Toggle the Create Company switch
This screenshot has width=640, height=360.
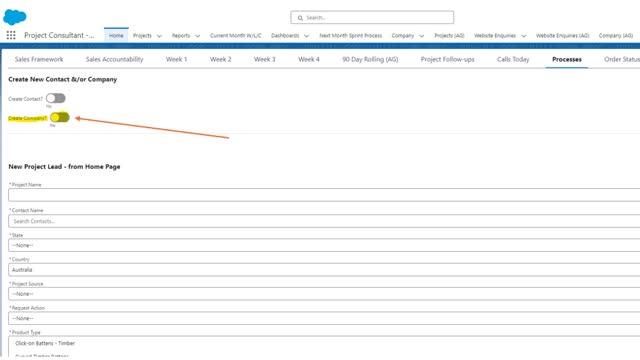60,118
